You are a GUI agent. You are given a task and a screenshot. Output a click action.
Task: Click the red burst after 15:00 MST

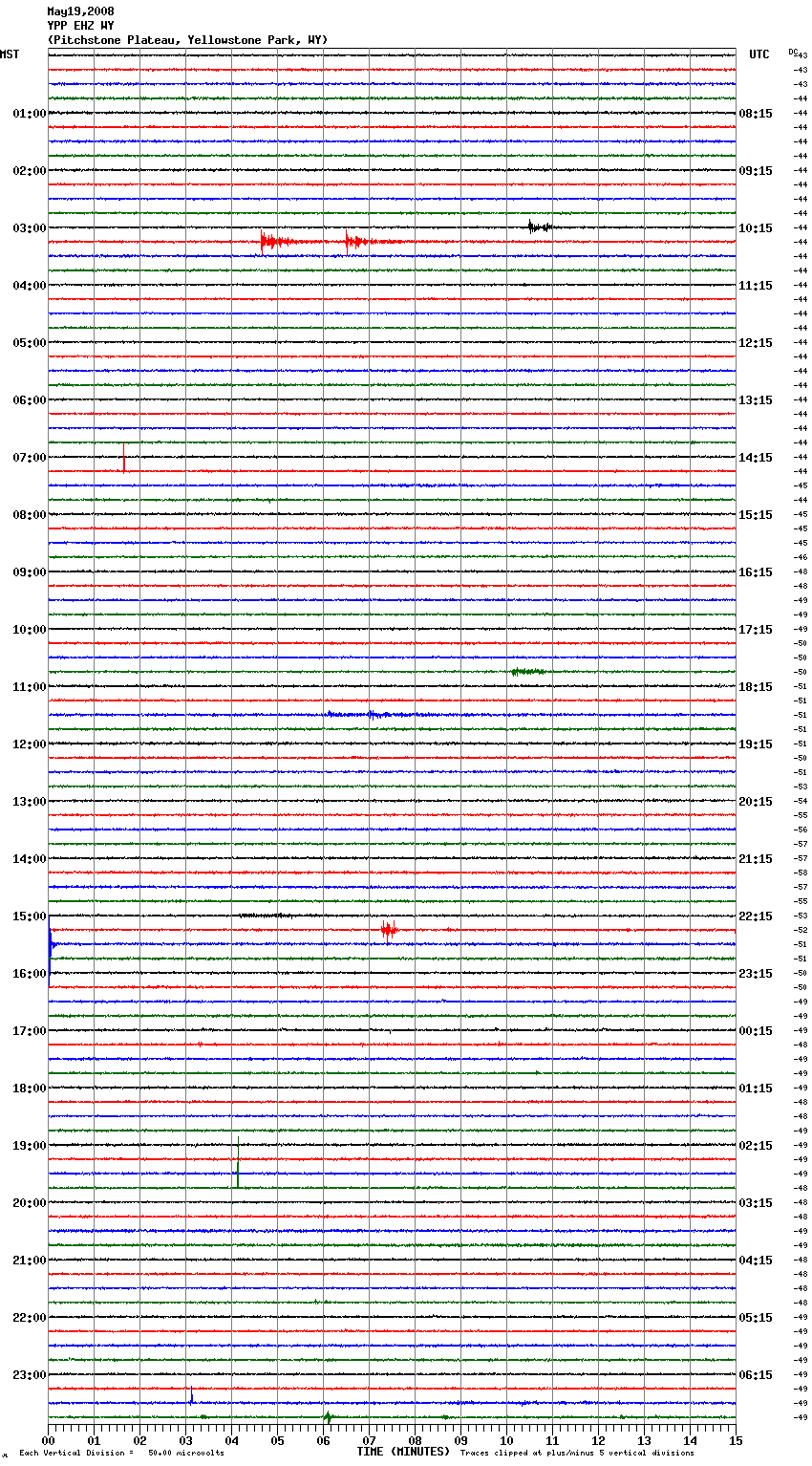click(389, 929)
